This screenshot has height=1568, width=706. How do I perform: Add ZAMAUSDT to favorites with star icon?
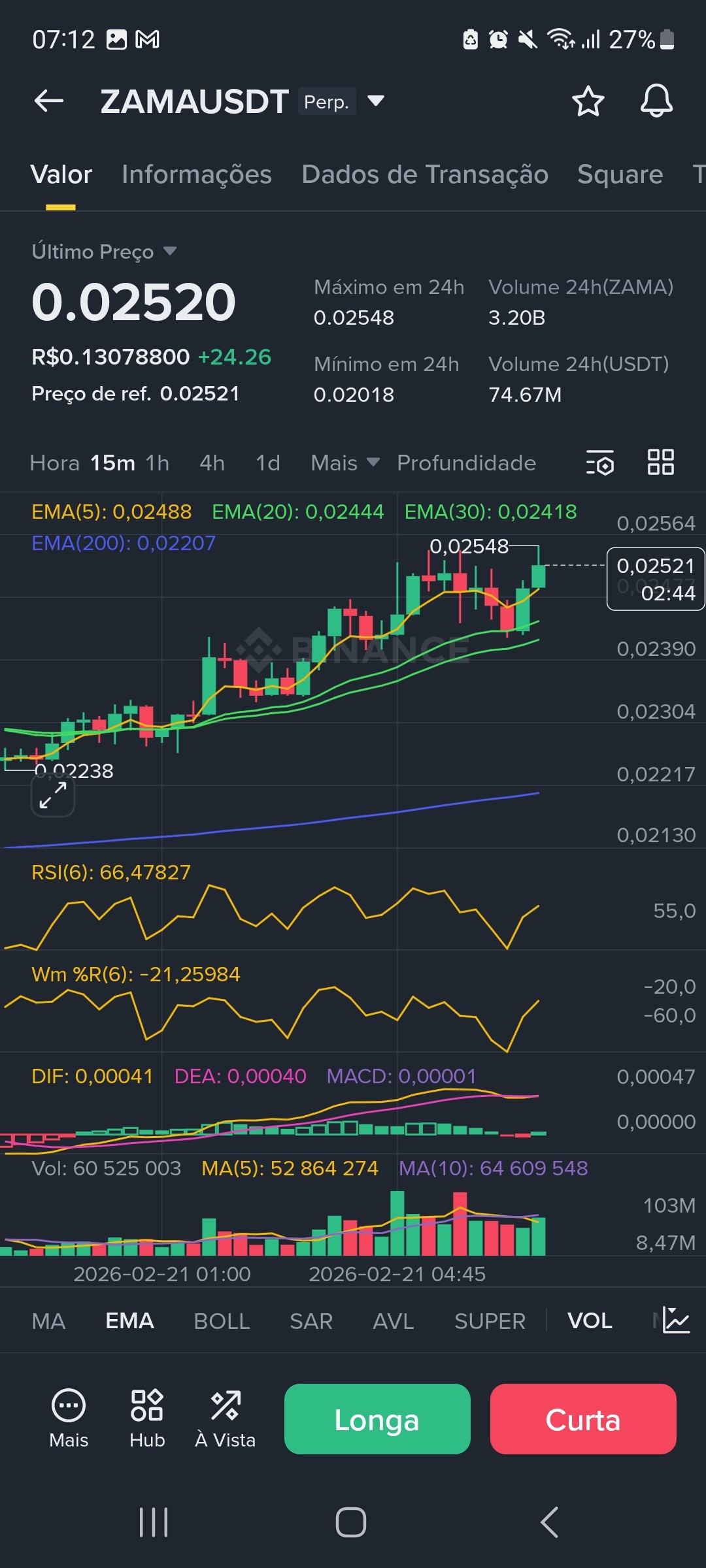(588, 101)
